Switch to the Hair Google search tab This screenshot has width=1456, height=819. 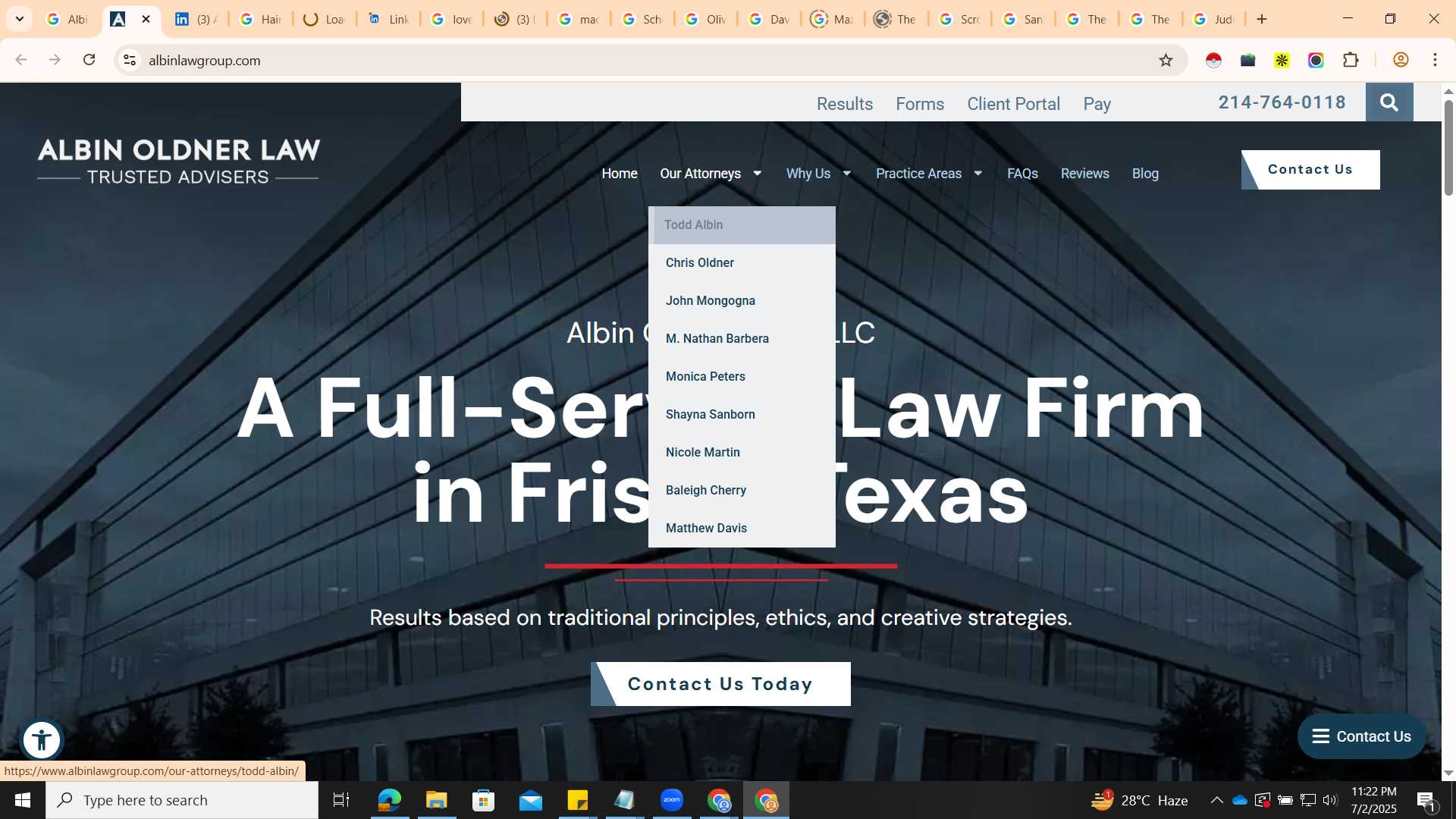[260, 19]
